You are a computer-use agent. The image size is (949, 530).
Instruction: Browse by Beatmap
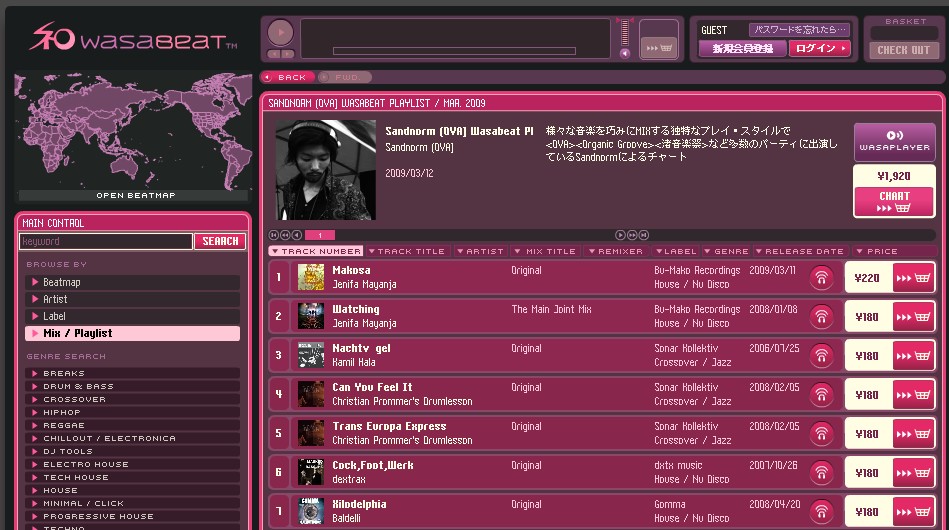(x=133, y=283)
